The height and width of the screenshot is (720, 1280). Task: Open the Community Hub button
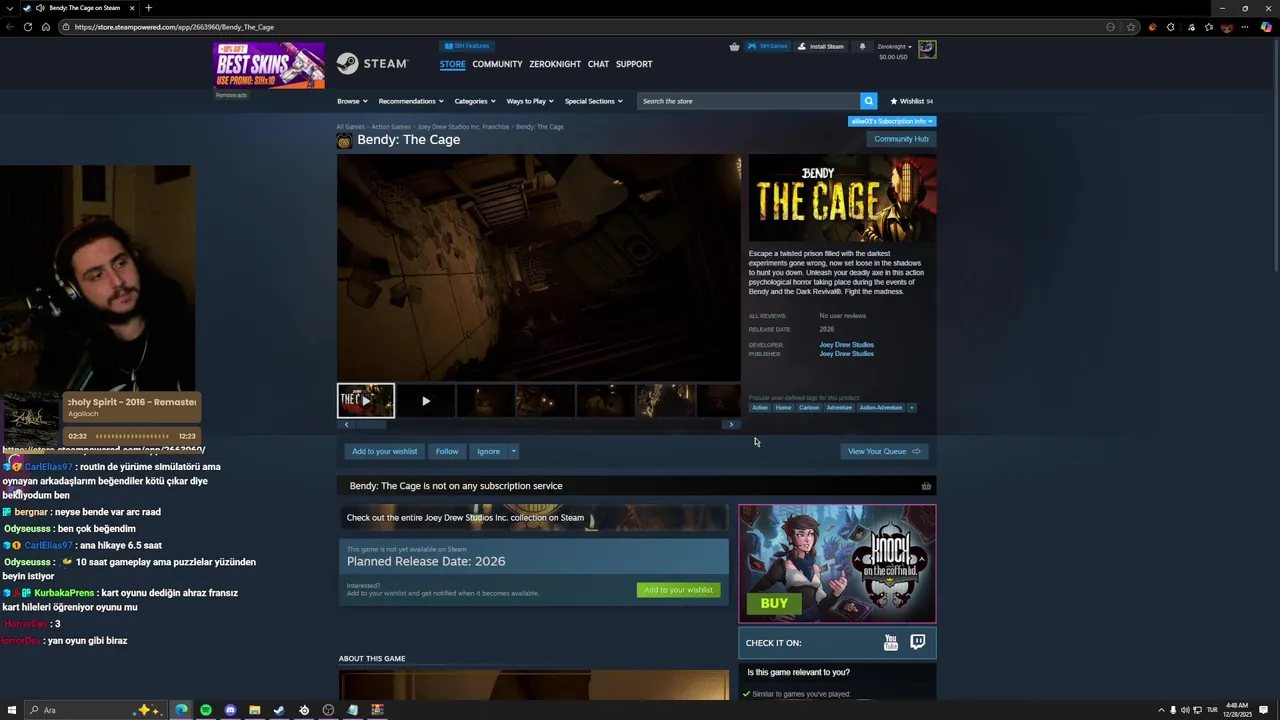click(901, 139)
